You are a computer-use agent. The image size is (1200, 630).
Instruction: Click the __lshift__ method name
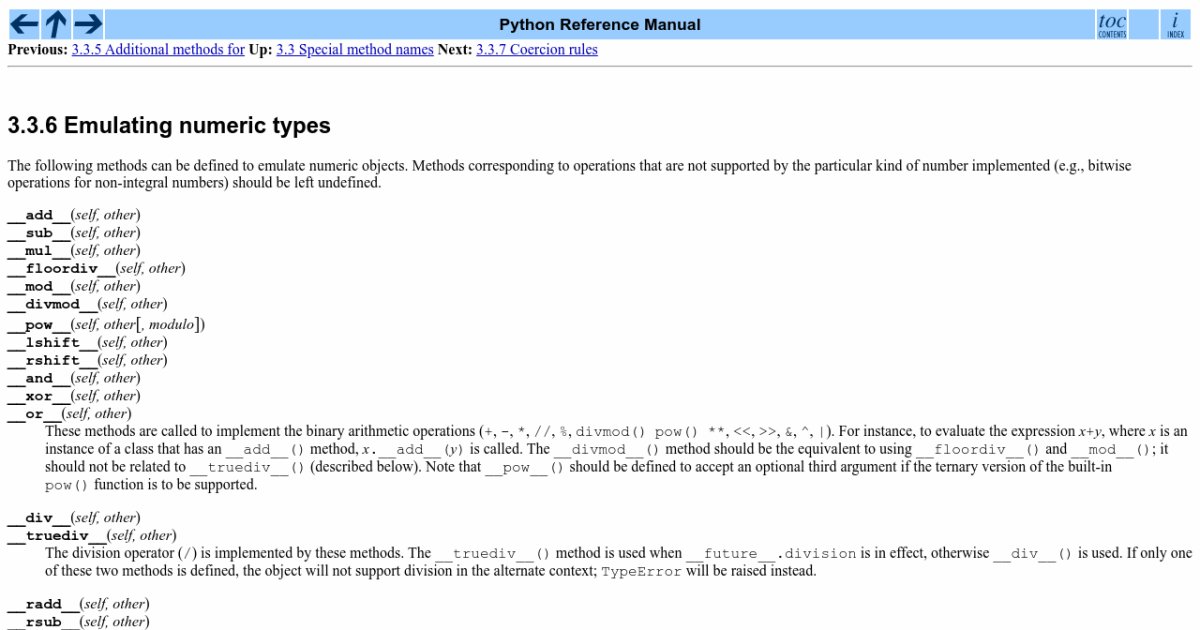point(52,343)
